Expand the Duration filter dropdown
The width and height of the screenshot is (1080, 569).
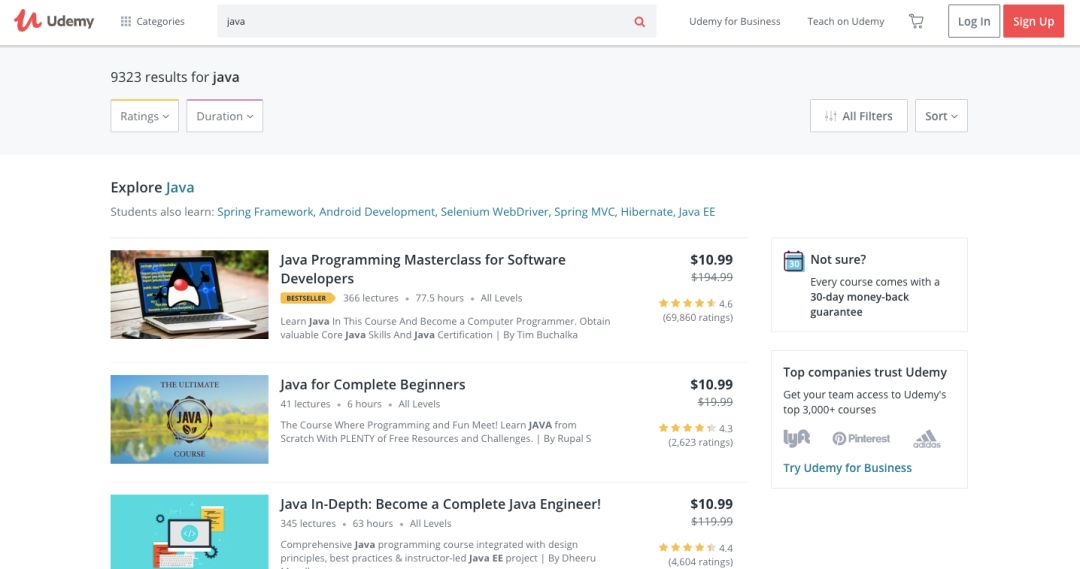coord(225,116)
